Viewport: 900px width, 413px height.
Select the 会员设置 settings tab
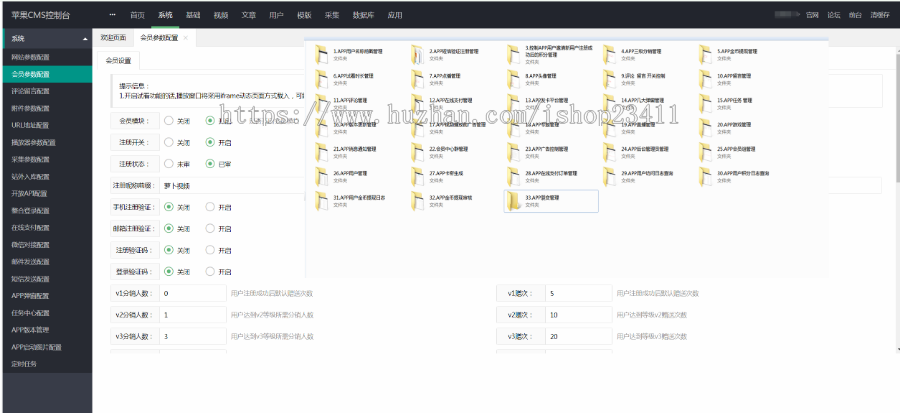click(x=118, y=61)
